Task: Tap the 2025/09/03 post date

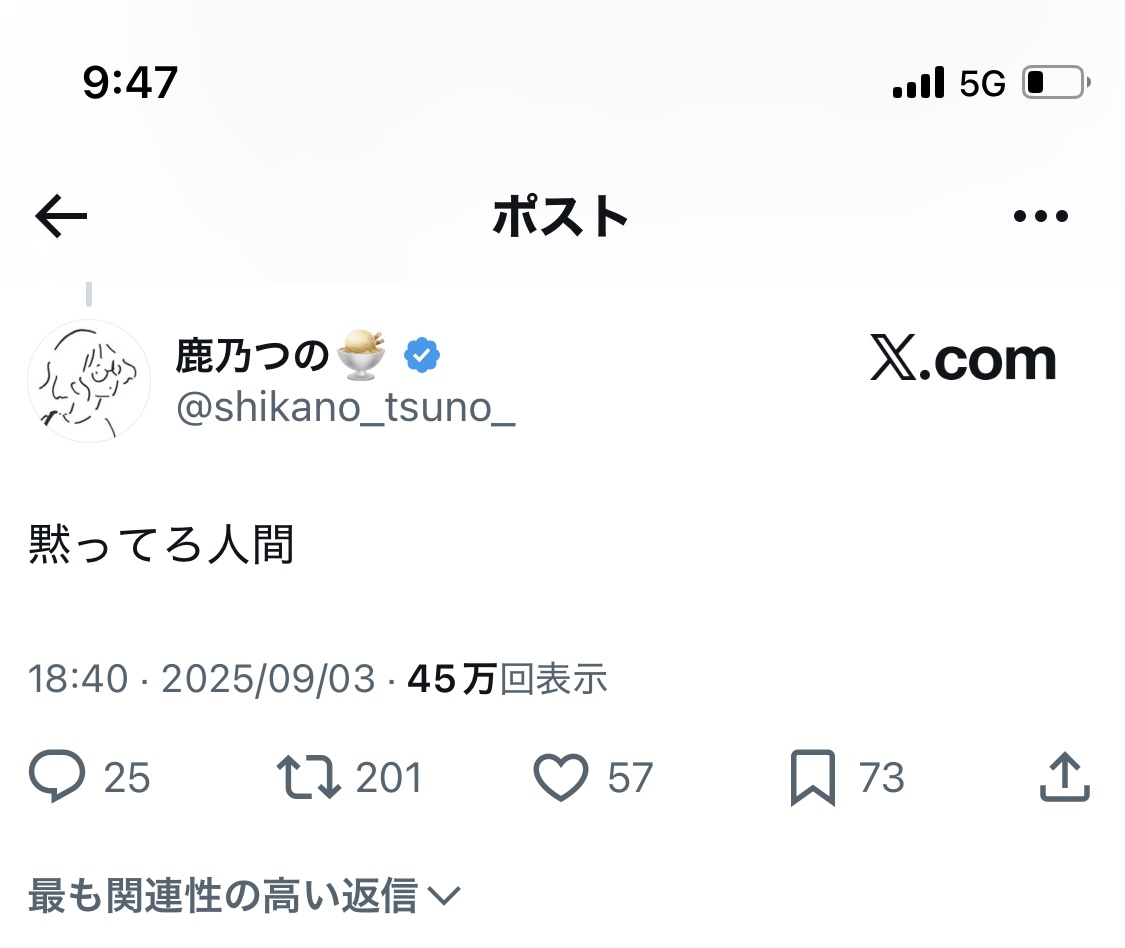Action: tap(268, 680)
